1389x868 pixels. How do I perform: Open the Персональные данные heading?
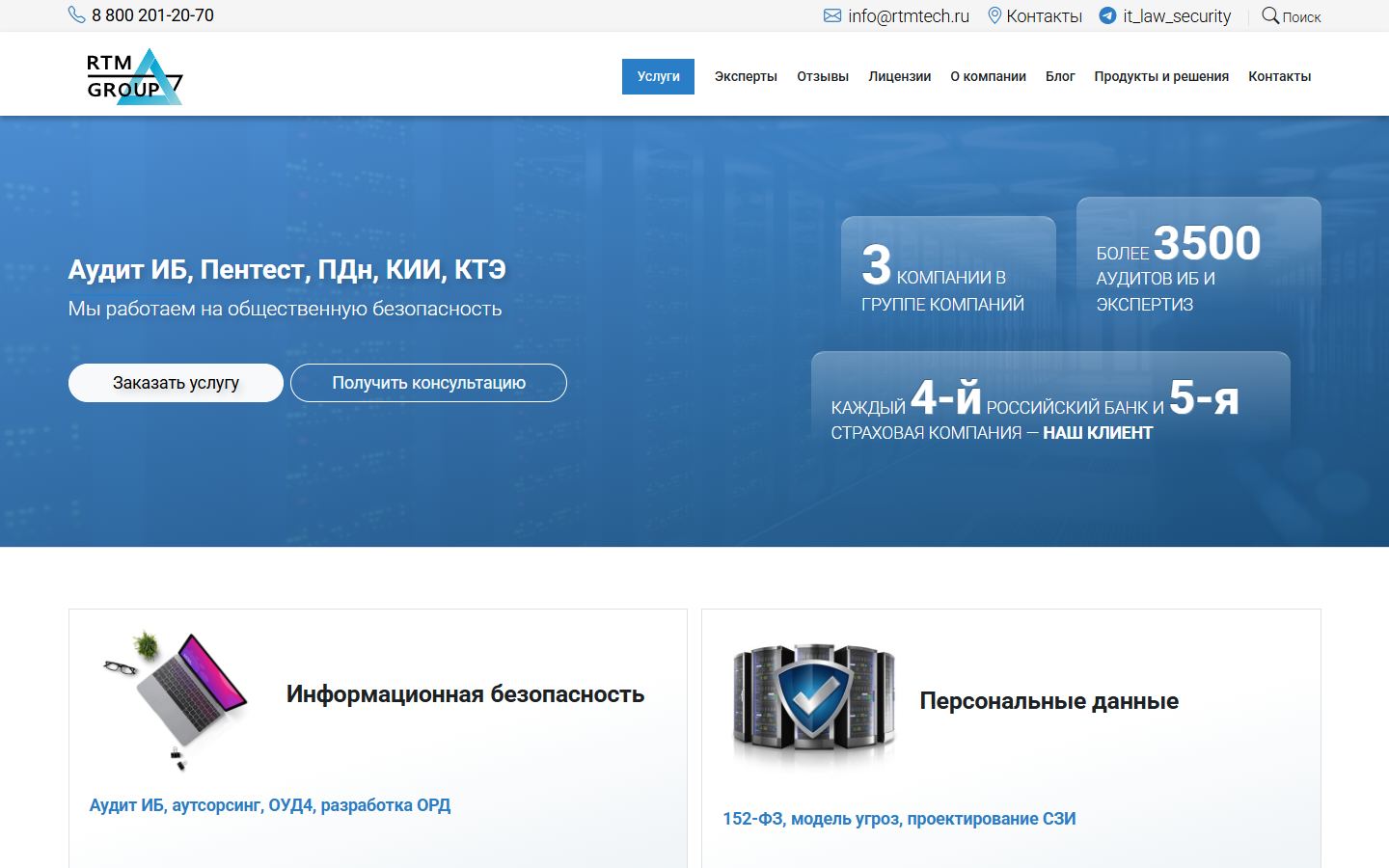[x=1049, y=701]
